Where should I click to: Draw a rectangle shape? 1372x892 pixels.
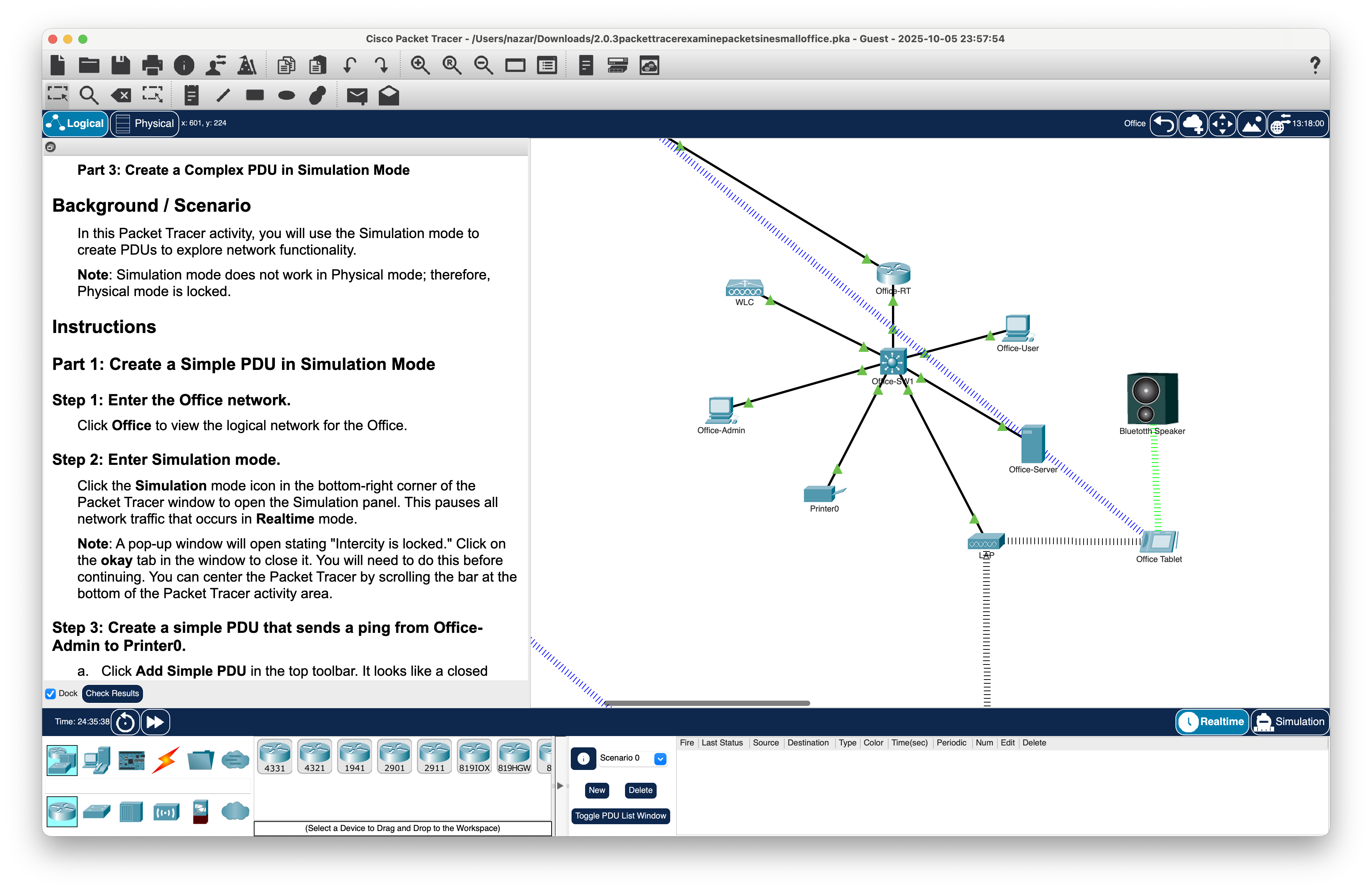click(x=255, y=95)
